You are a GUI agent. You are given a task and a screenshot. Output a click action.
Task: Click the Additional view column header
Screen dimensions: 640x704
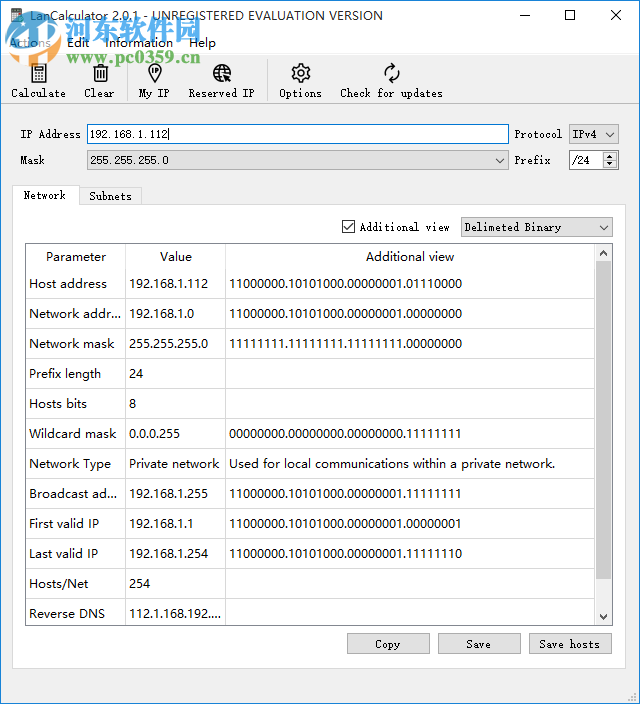410,257
